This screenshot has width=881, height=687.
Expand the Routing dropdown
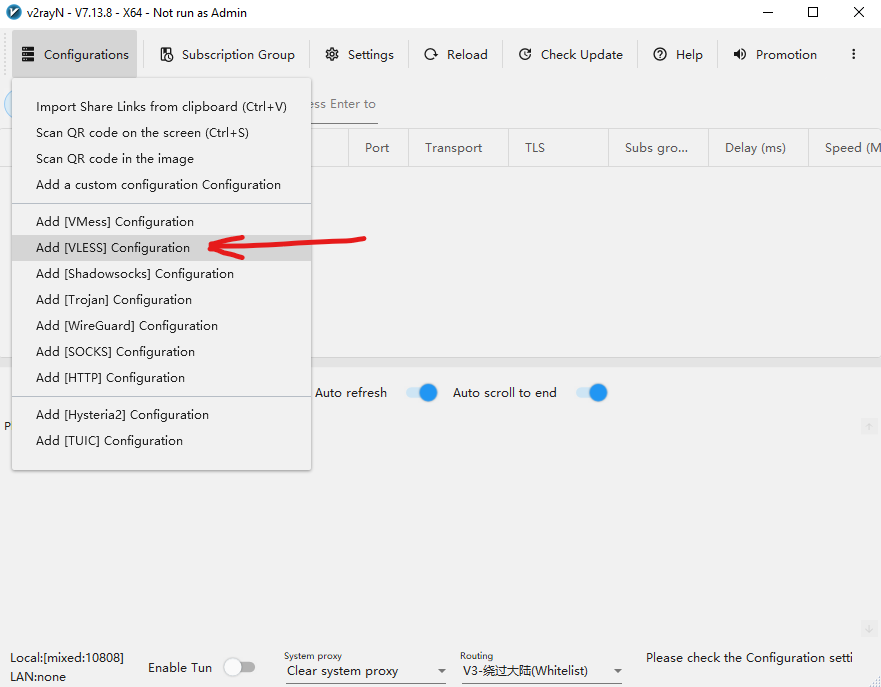pyautogui.click(x=541, y=671)
